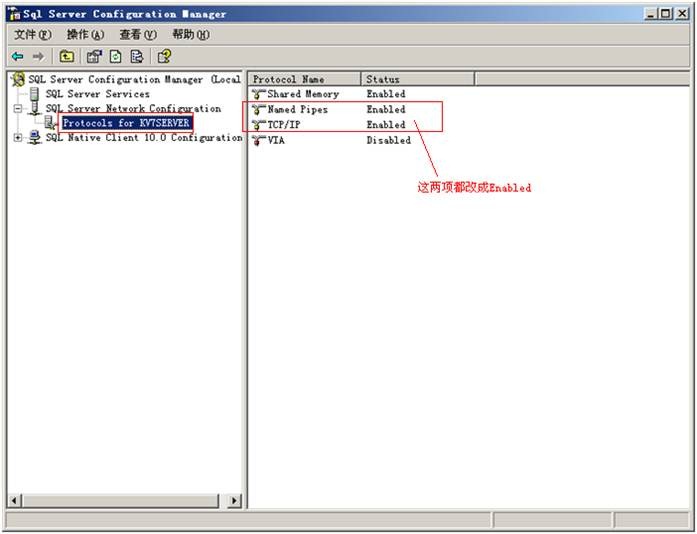Select the root SQL Server Configuration Manager label
The width and height of the screenshot is (697, 534).
[x=134, y=79]
